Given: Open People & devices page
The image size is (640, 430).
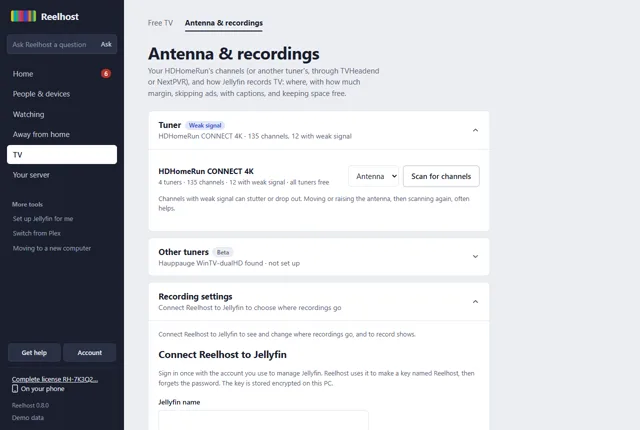Looking at the screenshot, I should (x=62, y=94).
